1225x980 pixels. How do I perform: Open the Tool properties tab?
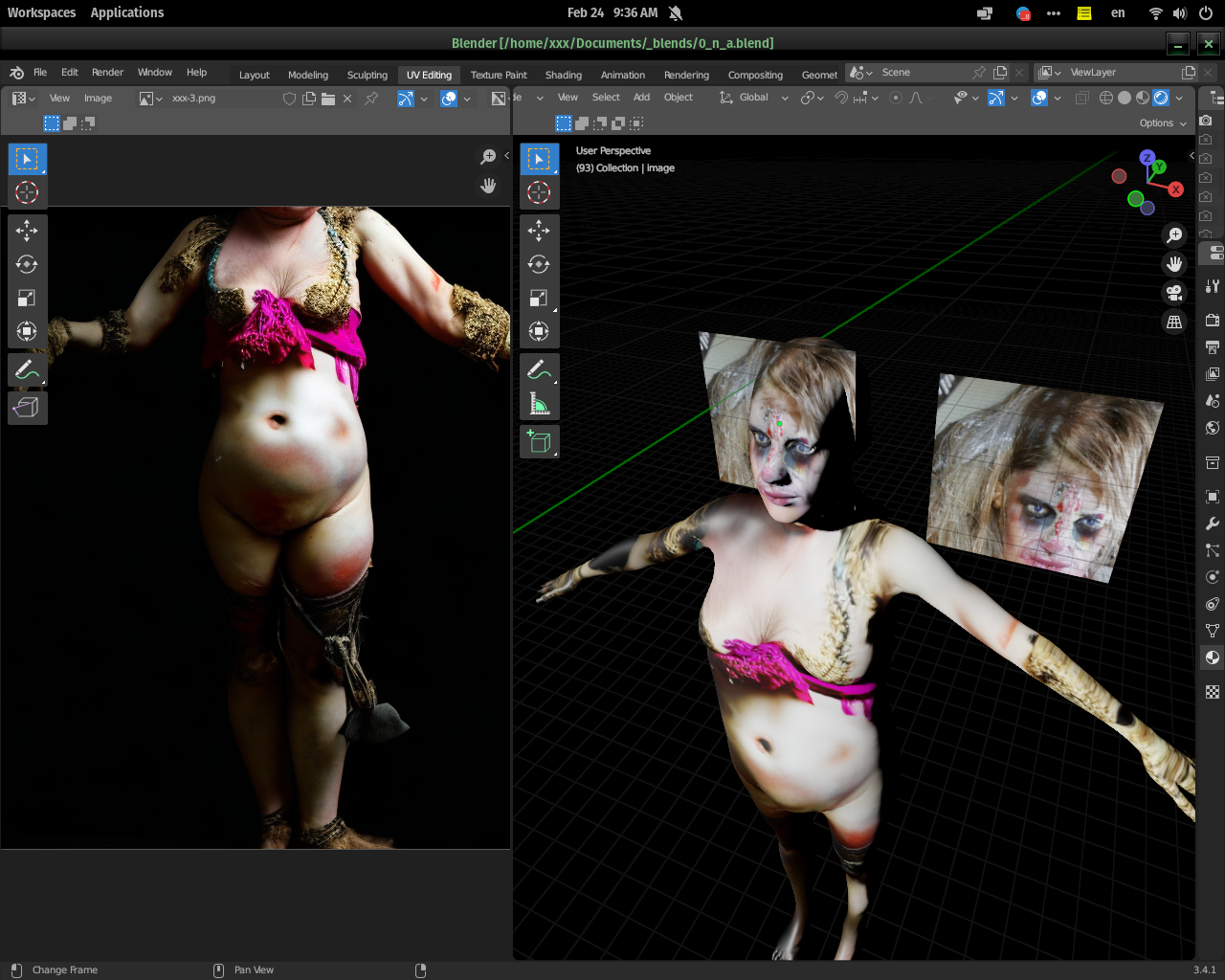click(1213, 286)
